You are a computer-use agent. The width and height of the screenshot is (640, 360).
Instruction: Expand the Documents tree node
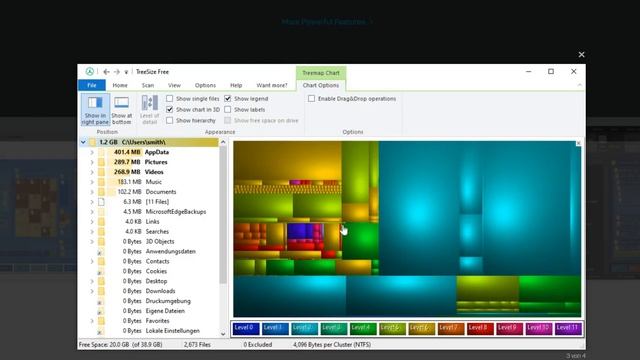pos(92,192)
